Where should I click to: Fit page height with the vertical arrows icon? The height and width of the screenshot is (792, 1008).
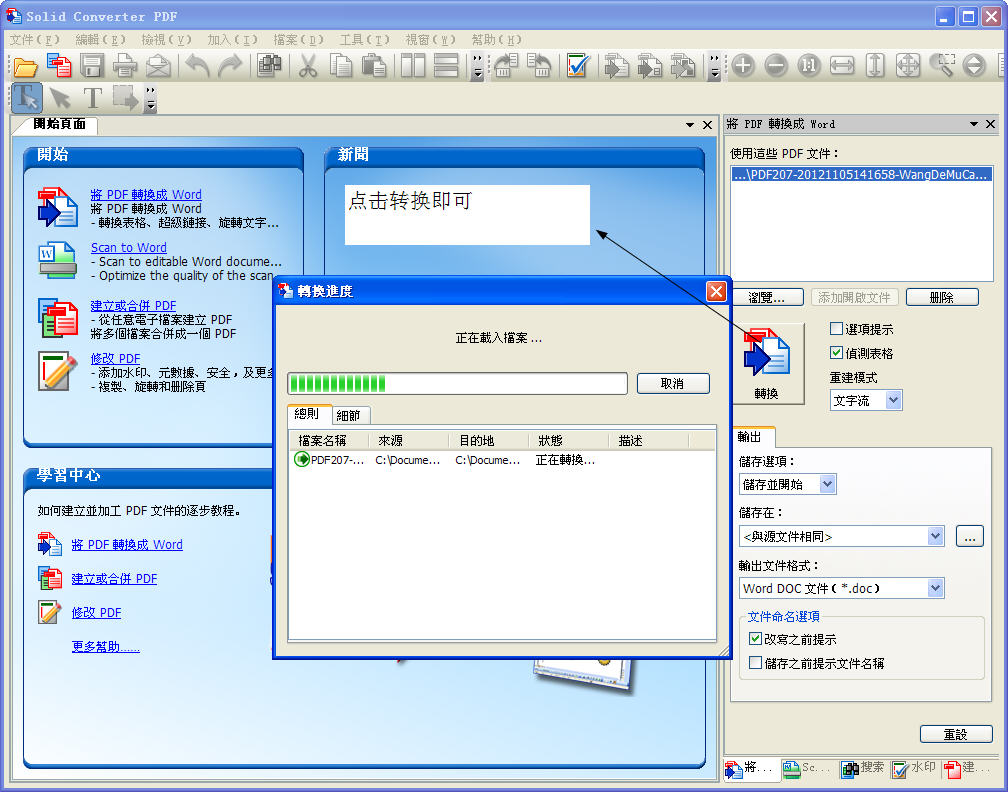(875, 66)
